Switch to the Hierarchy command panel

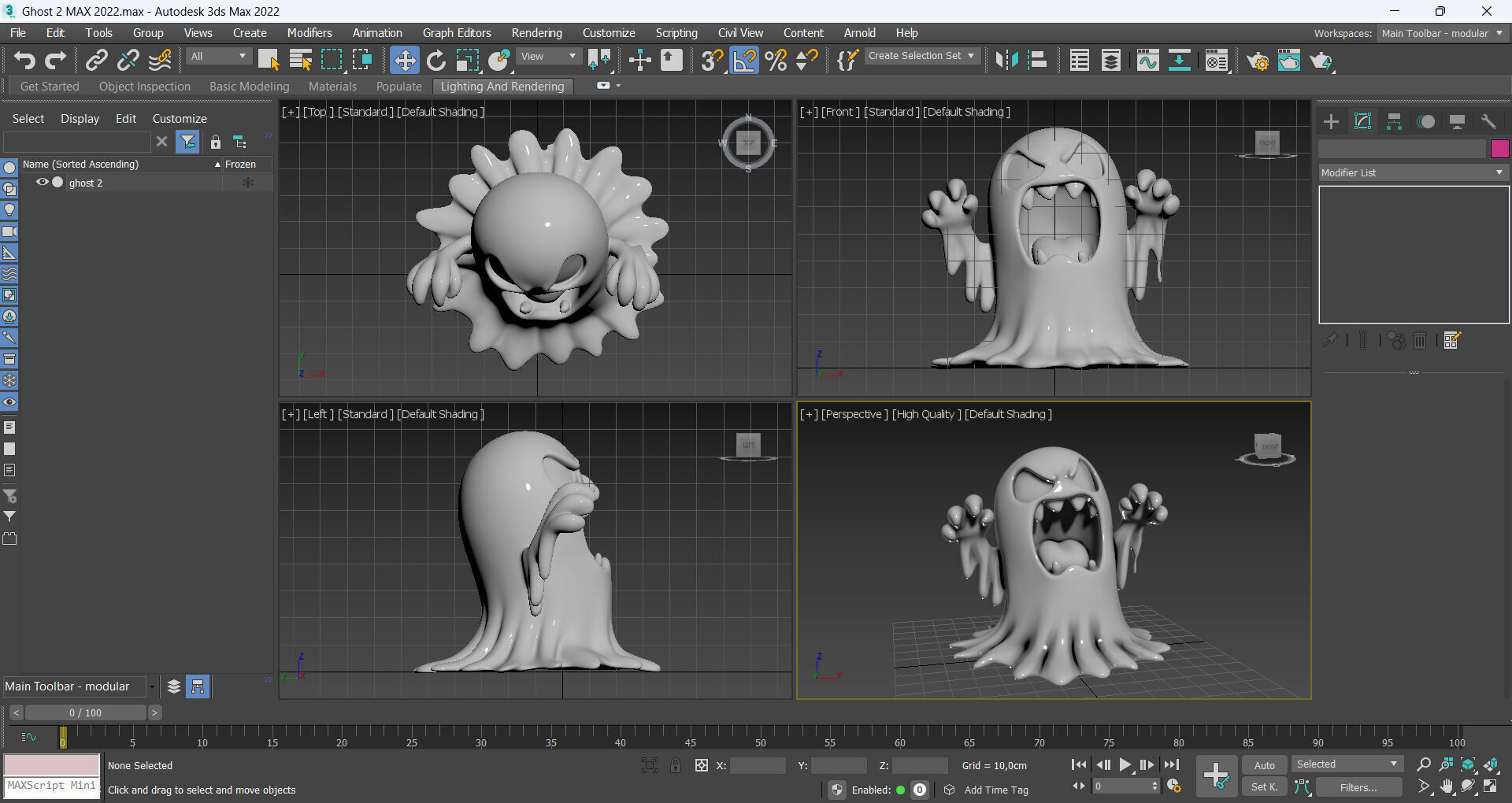pyautogui.click(x=1394, y=121)
